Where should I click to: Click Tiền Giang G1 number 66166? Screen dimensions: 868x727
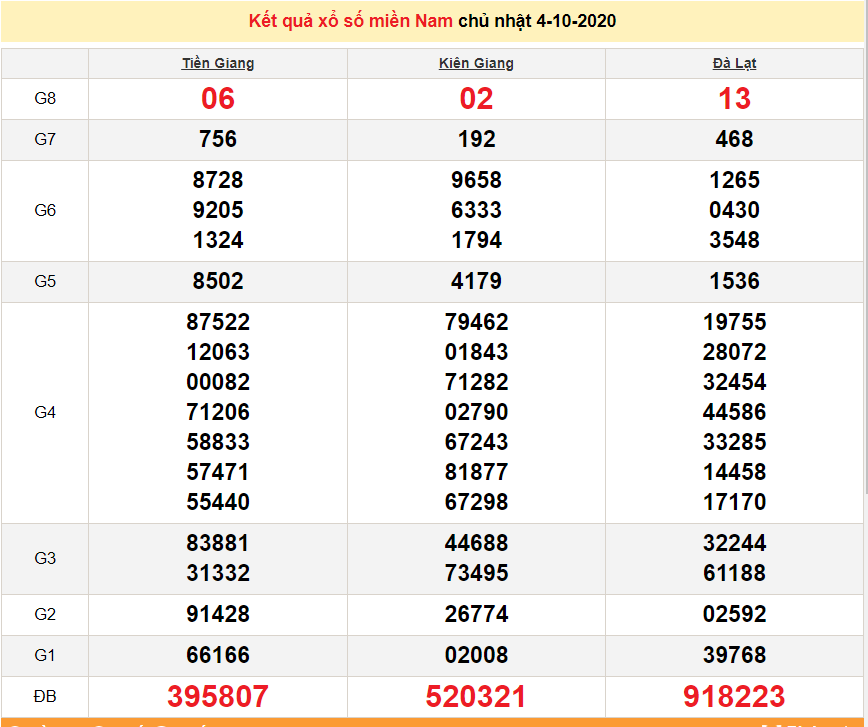[x=218, y=655]
